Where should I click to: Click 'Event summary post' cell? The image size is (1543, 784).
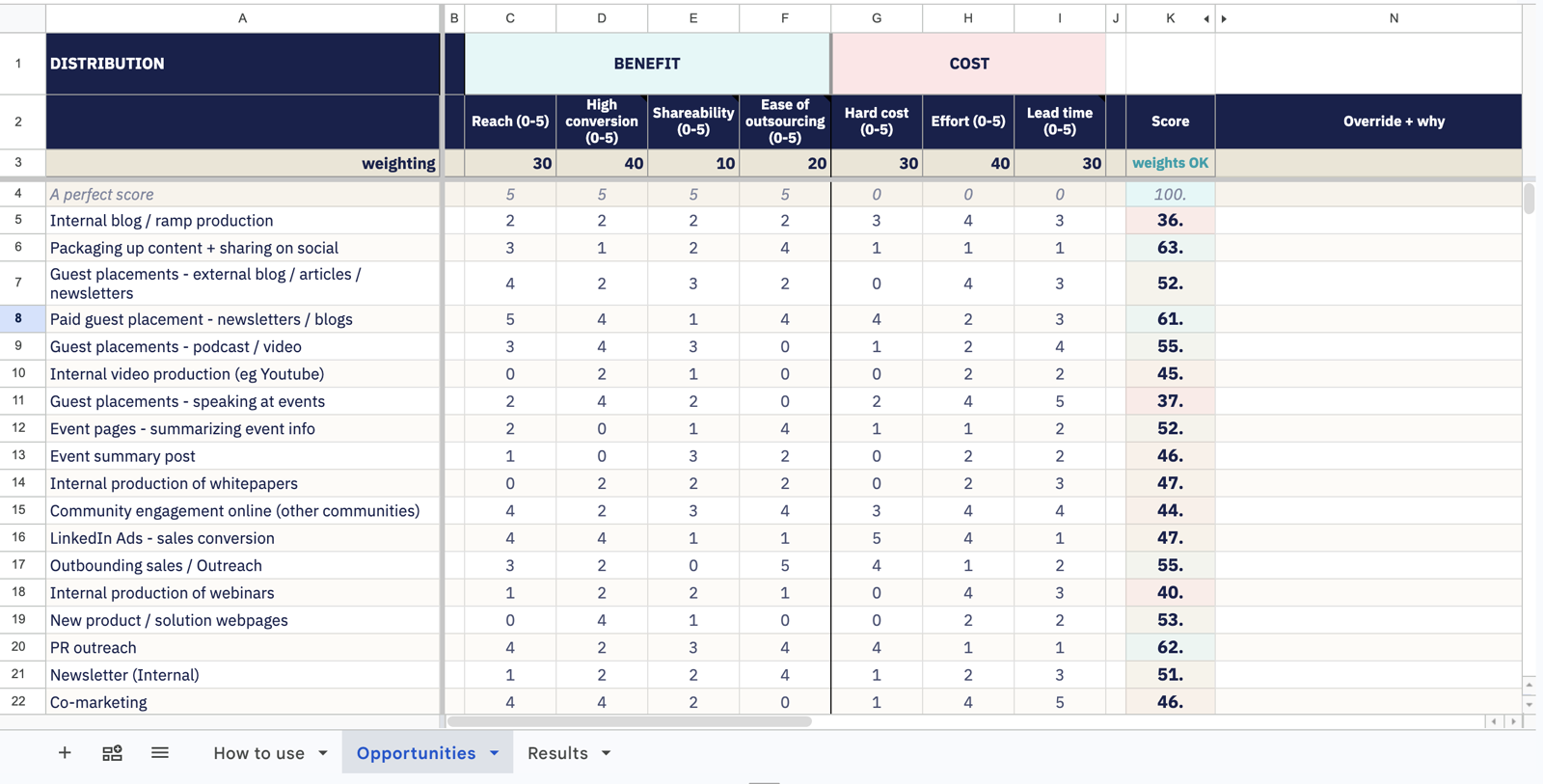click(243, 456)
